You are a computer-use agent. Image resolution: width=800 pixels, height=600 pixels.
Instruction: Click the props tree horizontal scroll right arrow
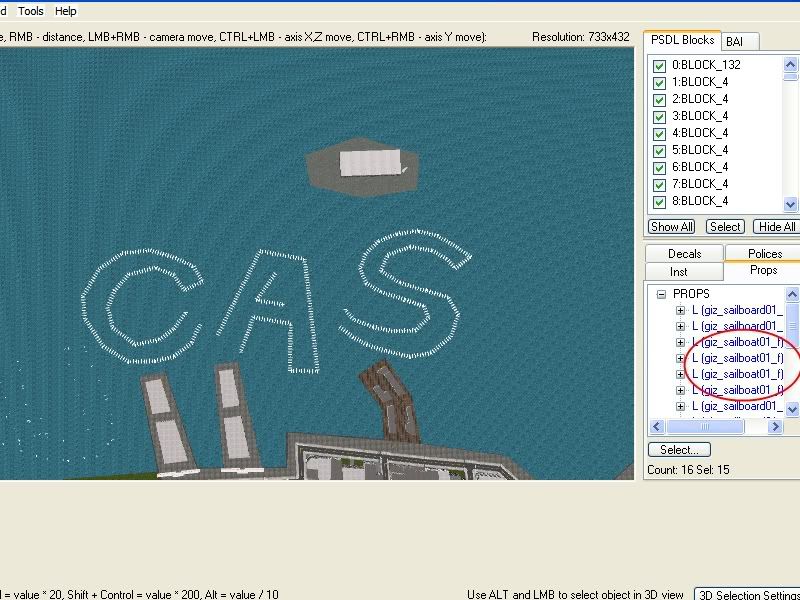tap(776, 427)
